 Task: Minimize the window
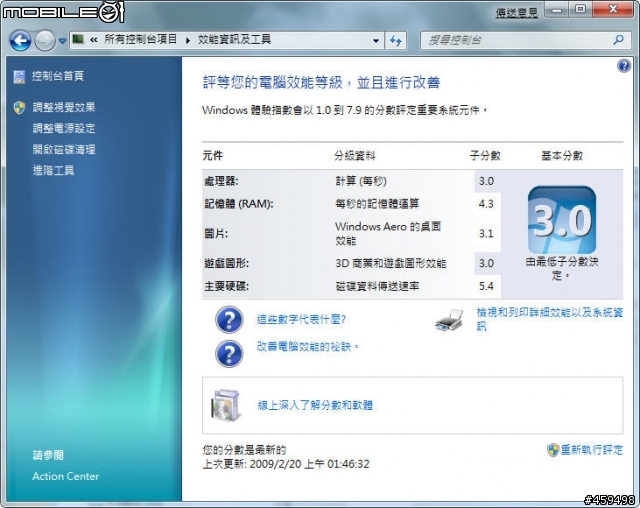coord(557,9)
